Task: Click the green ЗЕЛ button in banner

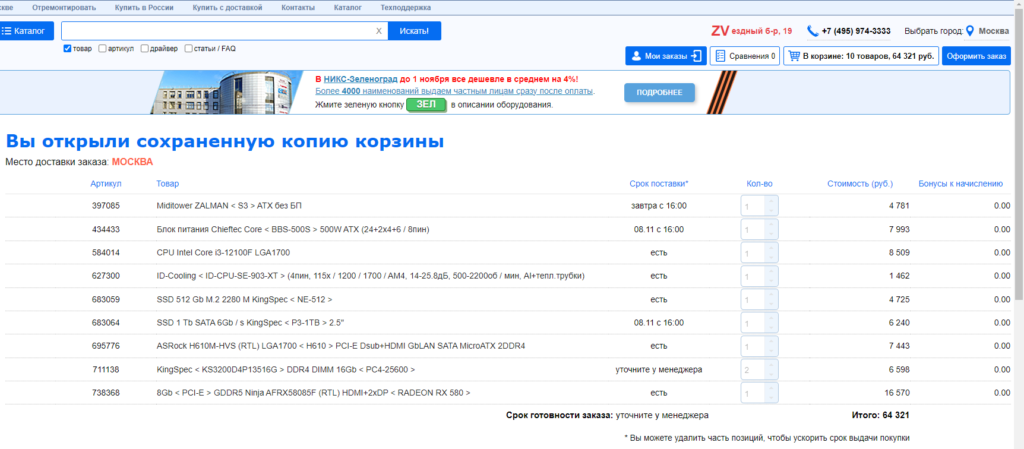Action: tap(426, 104)
